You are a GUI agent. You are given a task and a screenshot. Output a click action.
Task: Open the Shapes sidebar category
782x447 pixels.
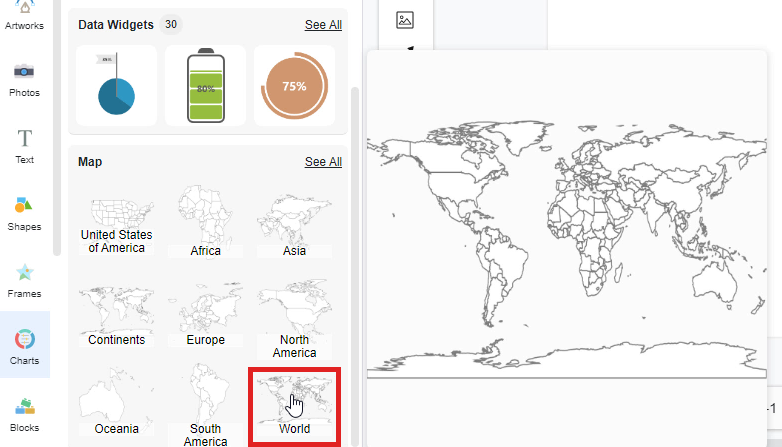point(24,212)
